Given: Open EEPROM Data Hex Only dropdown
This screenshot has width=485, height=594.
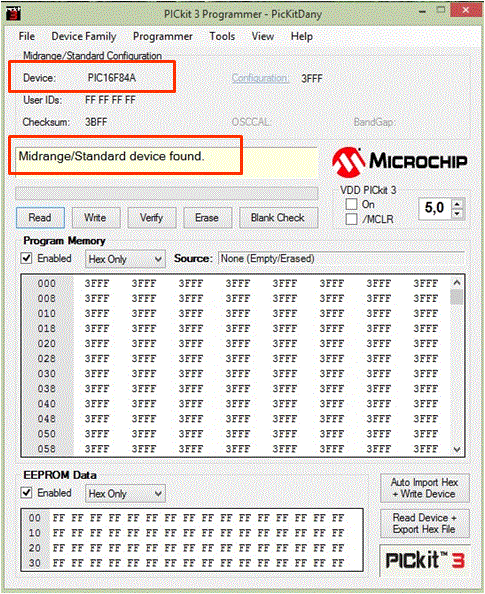Looking at the screenshot, I should [x=125, y=494].
